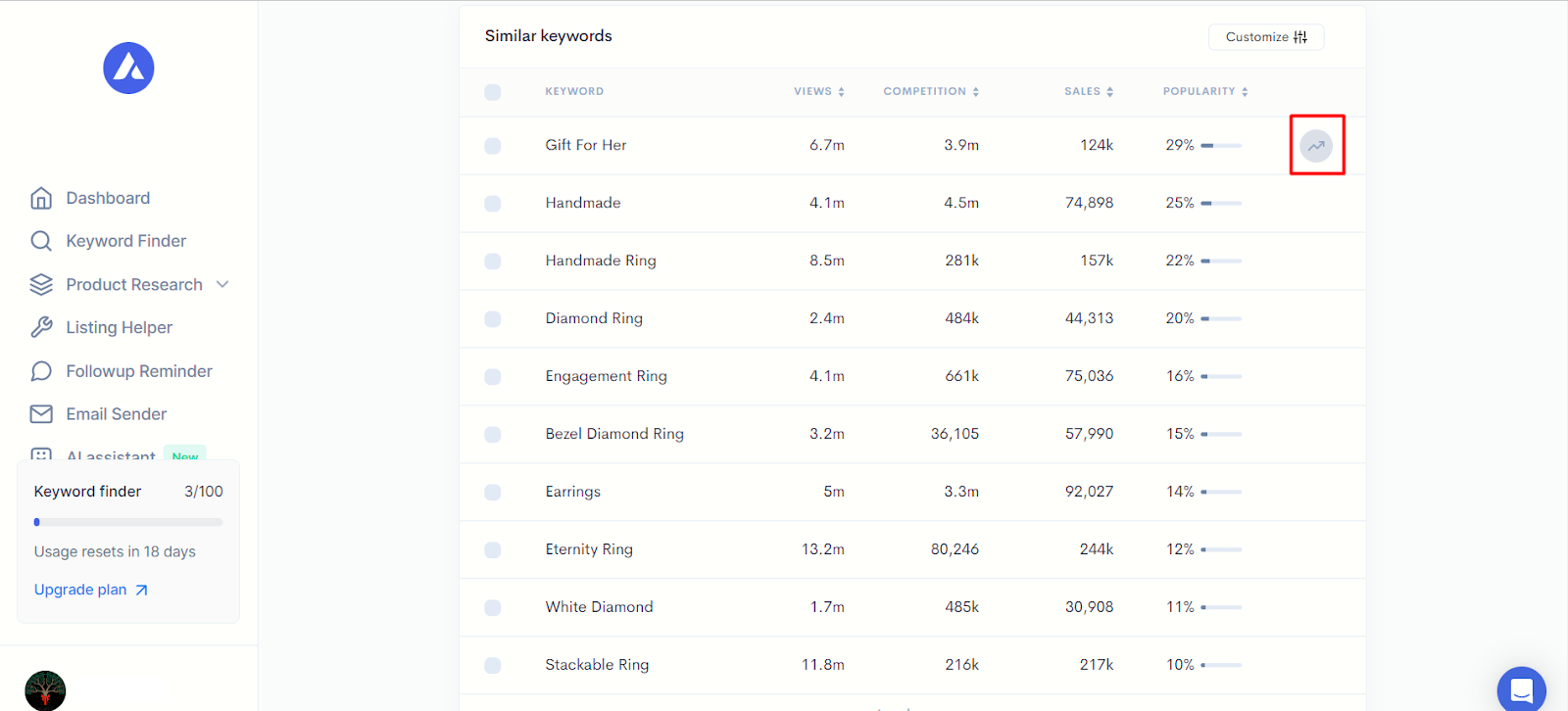Sort table by the Competition column
Image resolution: width=1568 pixels, height=711 pixels.
coord(931,91)
